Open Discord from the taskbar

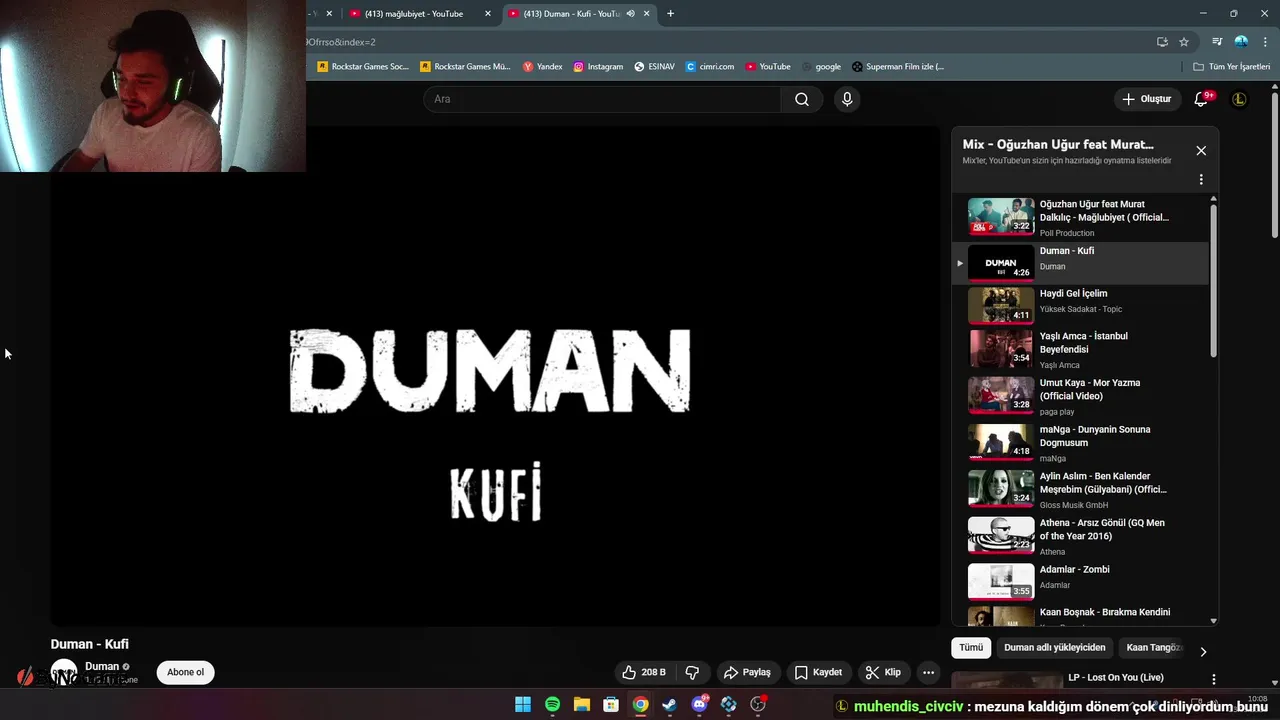coord(699,705)
